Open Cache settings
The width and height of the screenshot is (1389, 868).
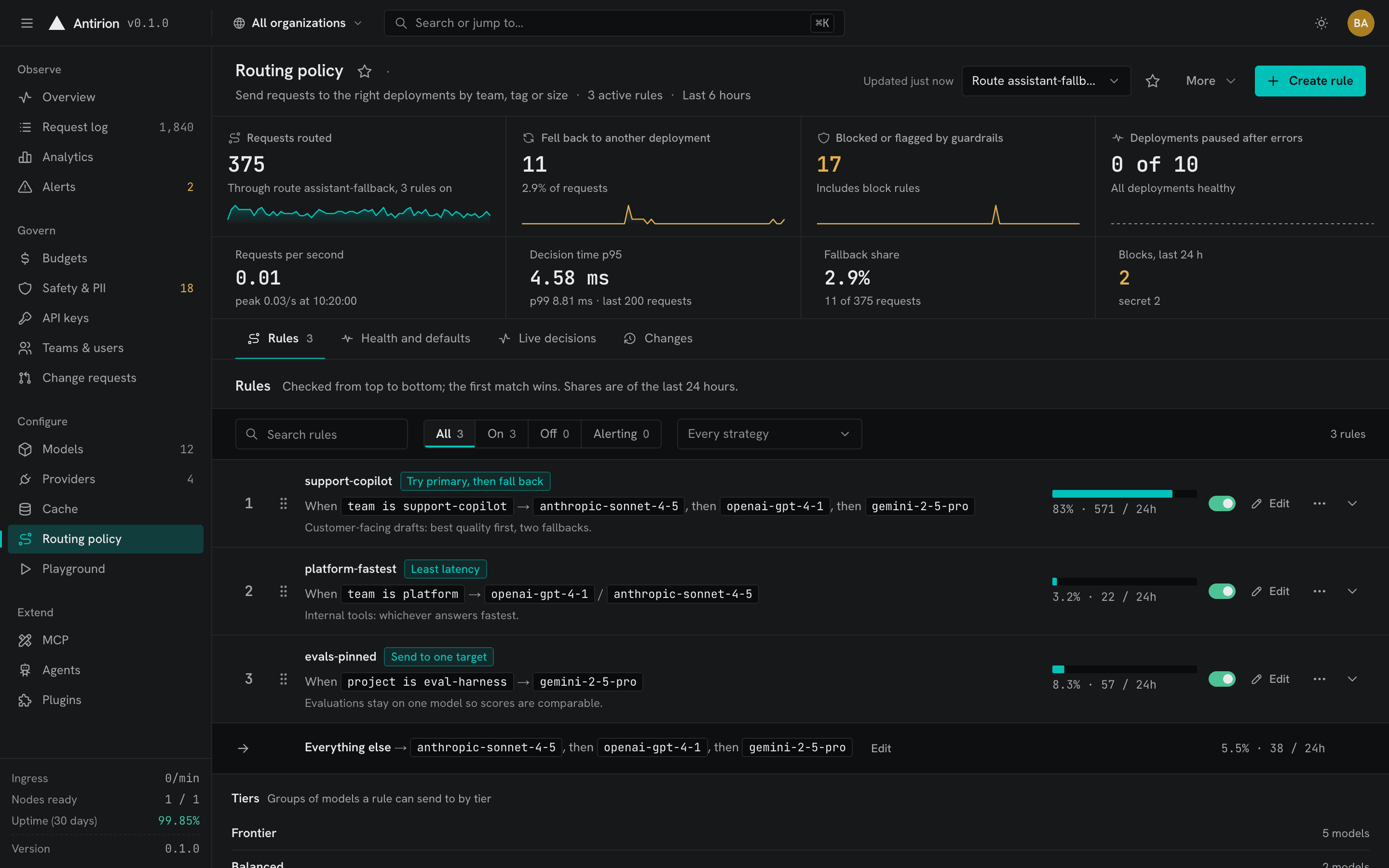[x=106, y=509]
